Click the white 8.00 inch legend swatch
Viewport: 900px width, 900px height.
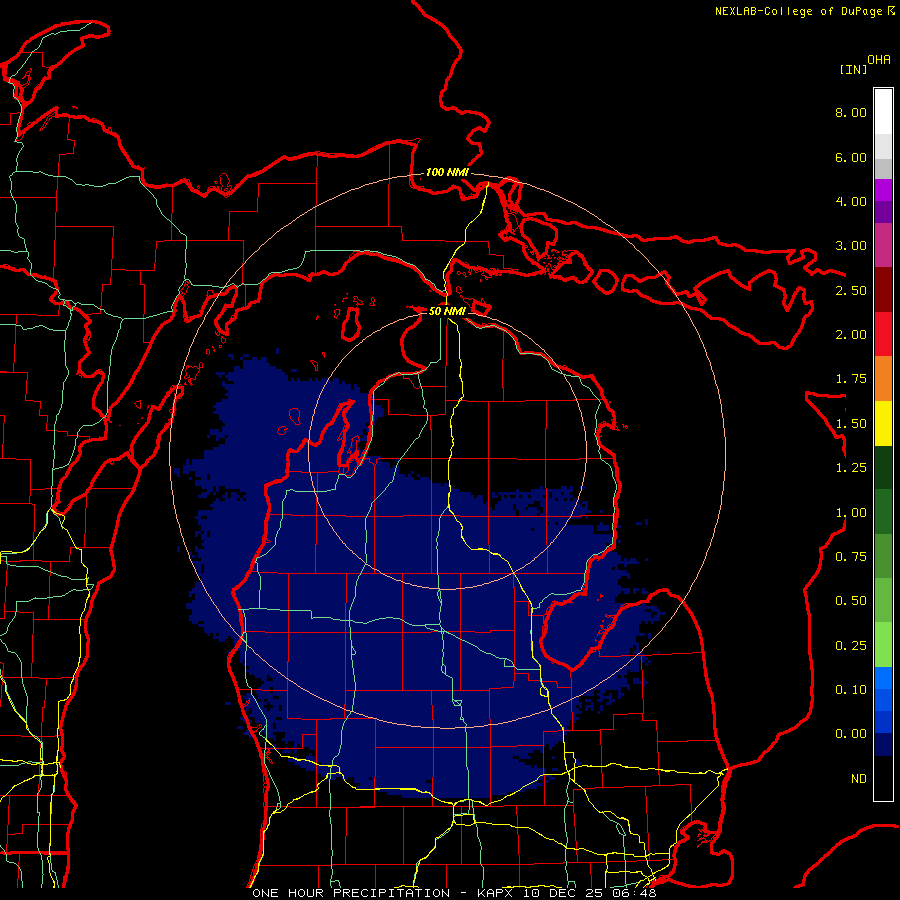point(883,112)
